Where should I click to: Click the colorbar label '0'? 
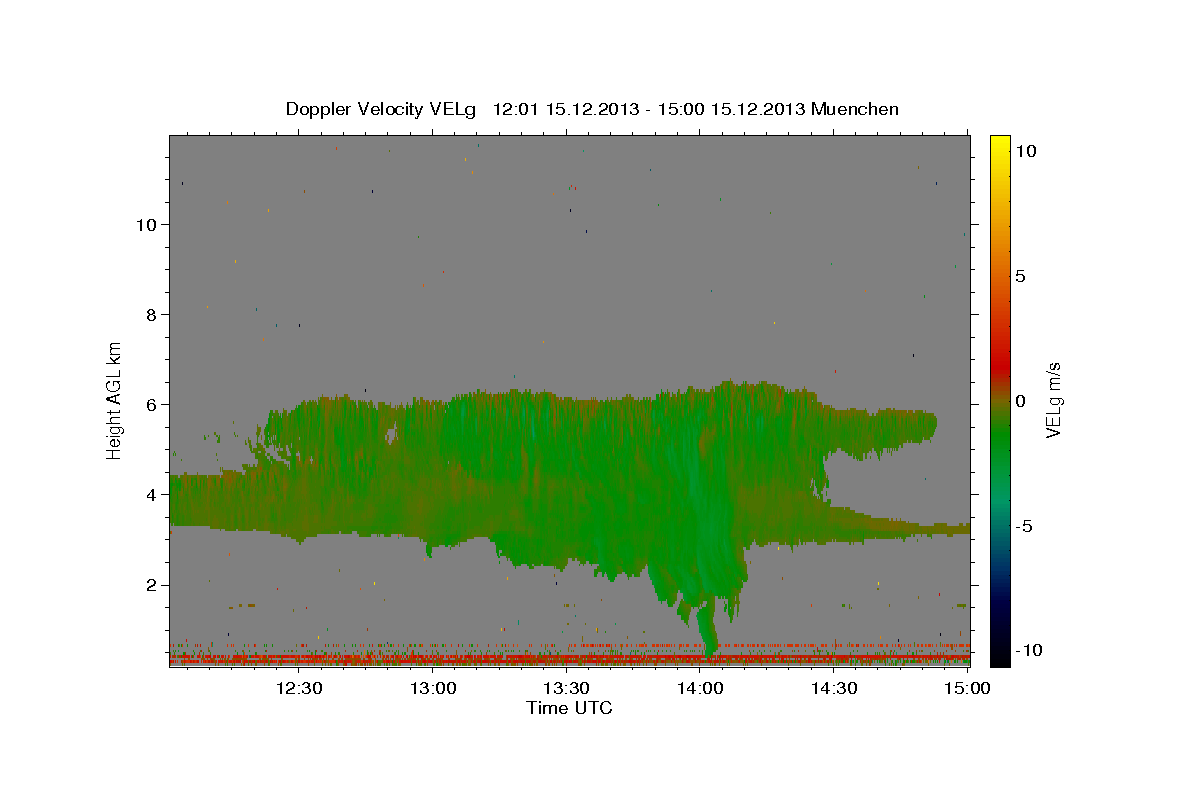click(1020, 400)
